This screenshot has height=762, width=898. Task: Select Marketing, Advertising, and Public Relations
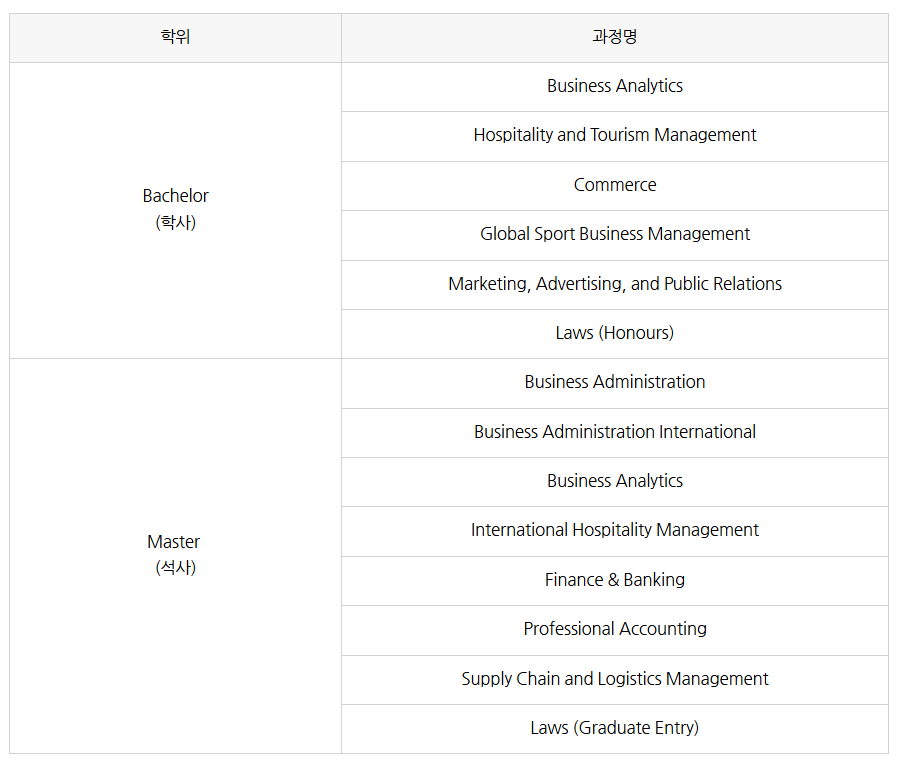614,284
